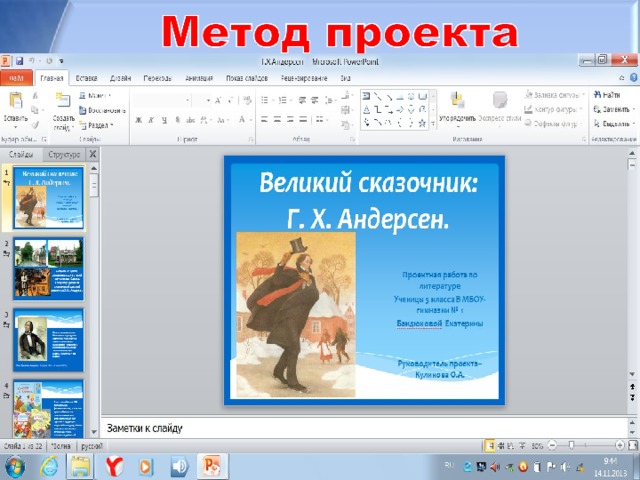Click the zoom slider handle in the status bar
The height and width of the screenshot is (480, 640).
coord(571,445)
